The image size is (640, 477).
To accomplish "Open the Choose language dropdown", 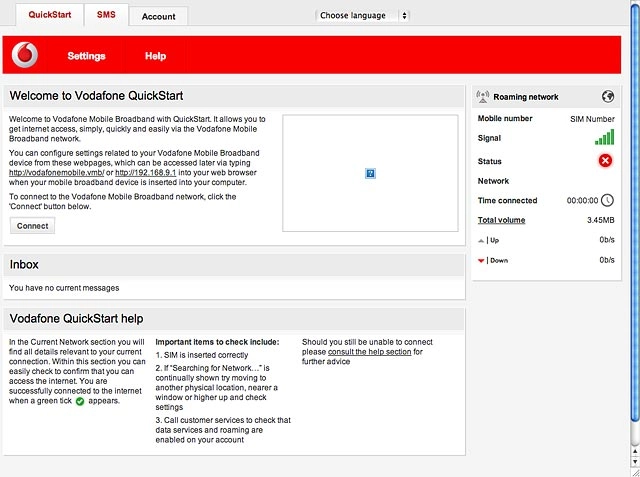I will pos(362,16).
